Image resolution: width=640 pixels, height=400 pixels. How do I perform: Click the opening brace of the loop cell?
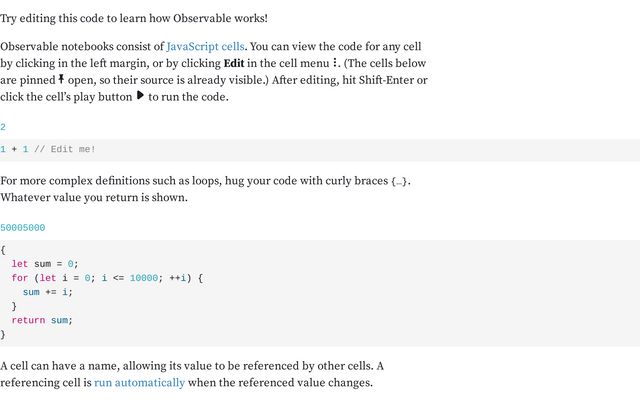(x=3, y=250)
